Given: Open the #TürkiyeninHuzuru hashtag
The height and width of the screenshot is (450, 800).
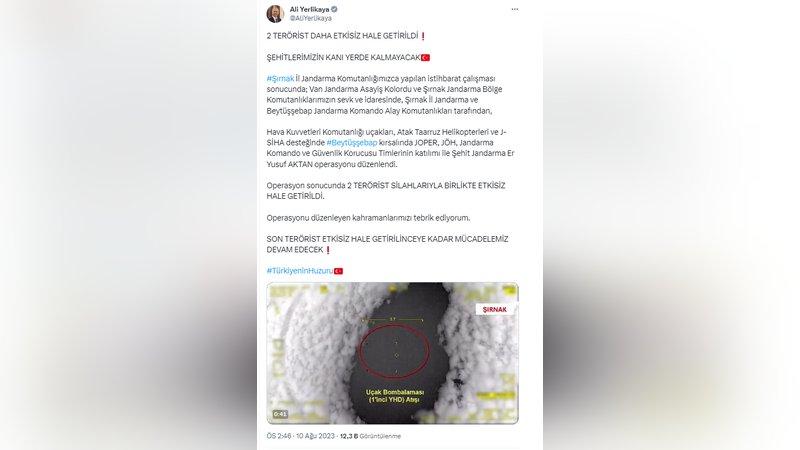Looking at the screenshot, I should (x=299, y=271).
